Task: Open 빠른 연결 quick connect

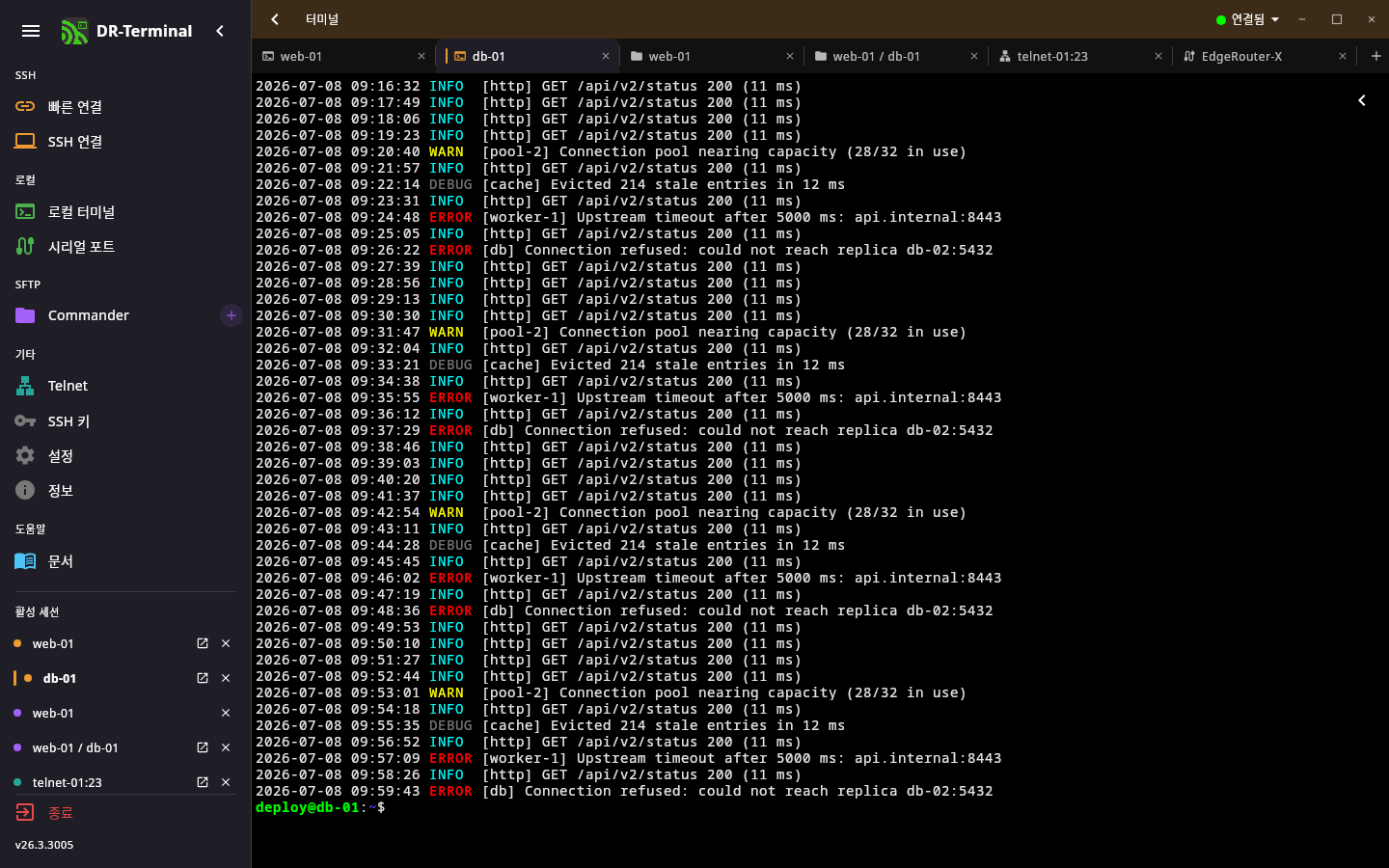Action: [x=123, y=107]
